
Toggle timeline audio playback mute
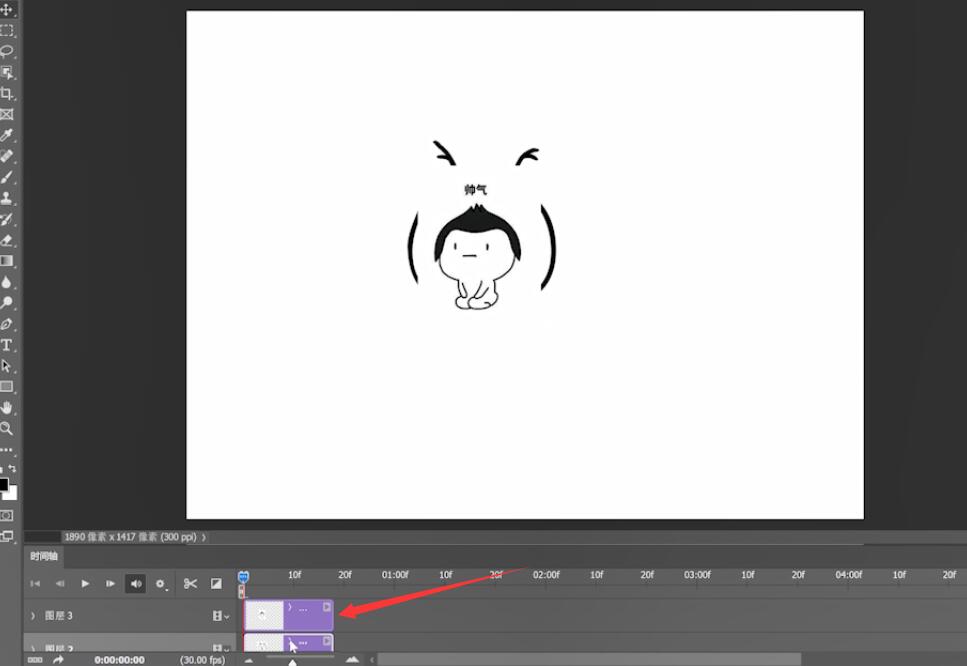pos(135,583)
